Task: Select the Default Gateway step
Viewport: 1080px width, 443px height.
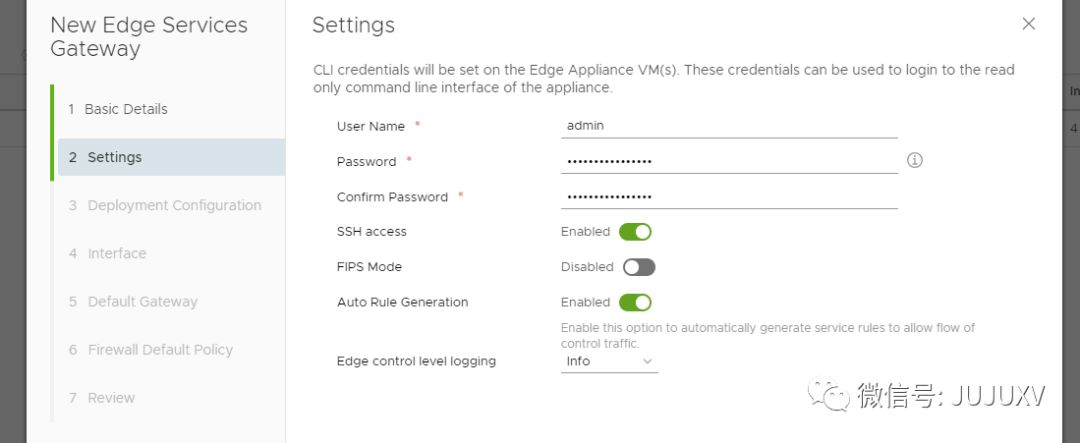Action: pos(142,301)
